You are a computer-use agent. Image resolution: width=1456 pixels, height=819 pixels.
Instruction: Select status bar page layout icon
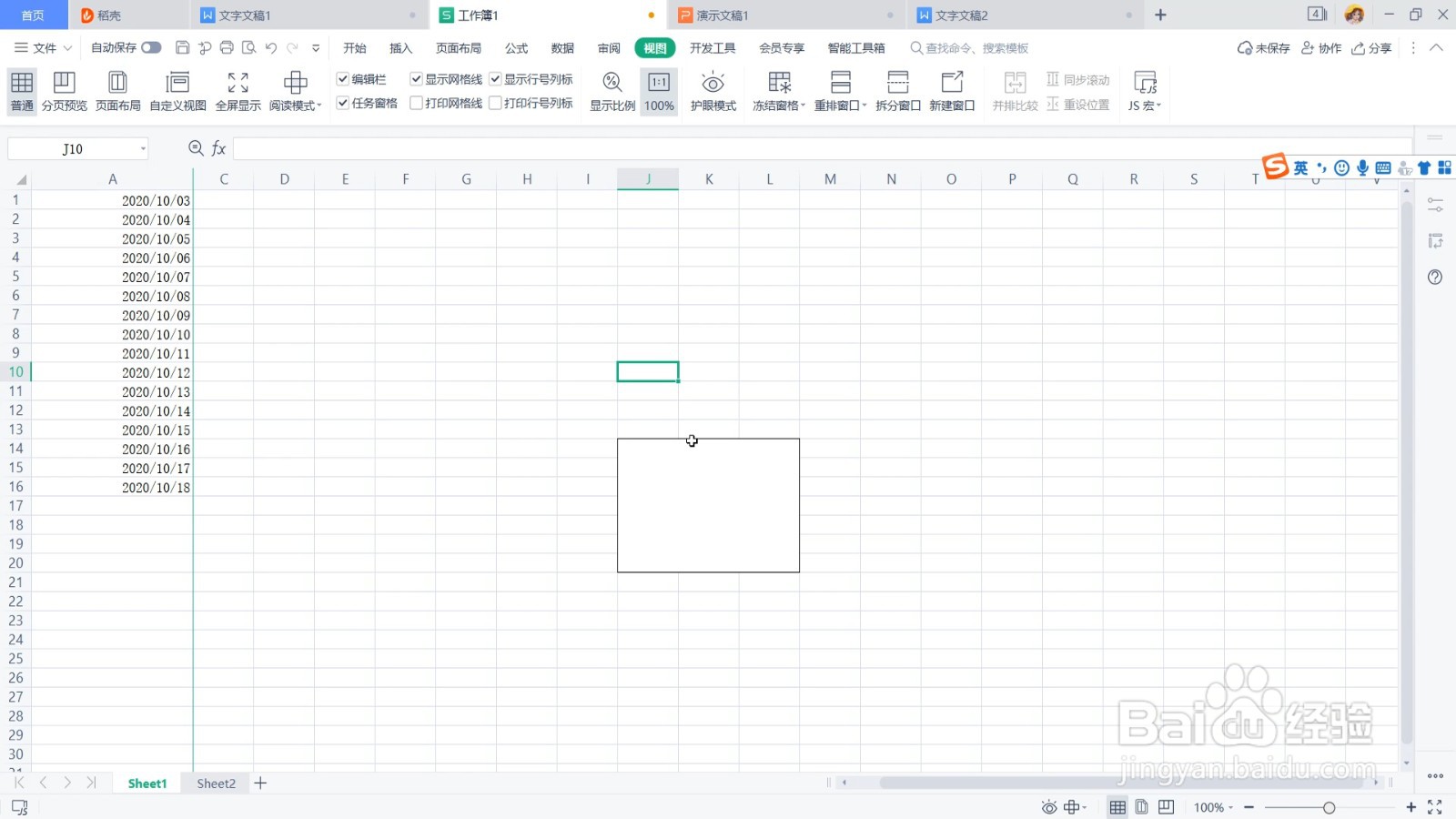tap(1141, 807)
